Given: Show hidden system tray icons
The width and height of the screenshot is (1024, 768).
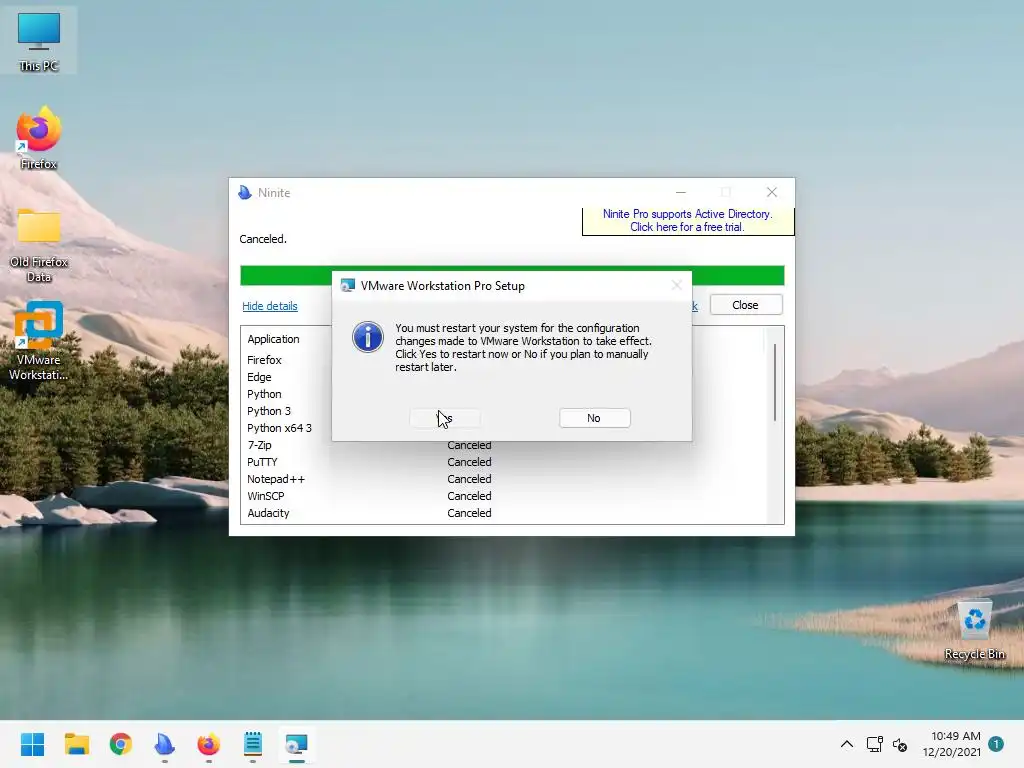Looking at the screenshot, I should click(x=846, y=744).
